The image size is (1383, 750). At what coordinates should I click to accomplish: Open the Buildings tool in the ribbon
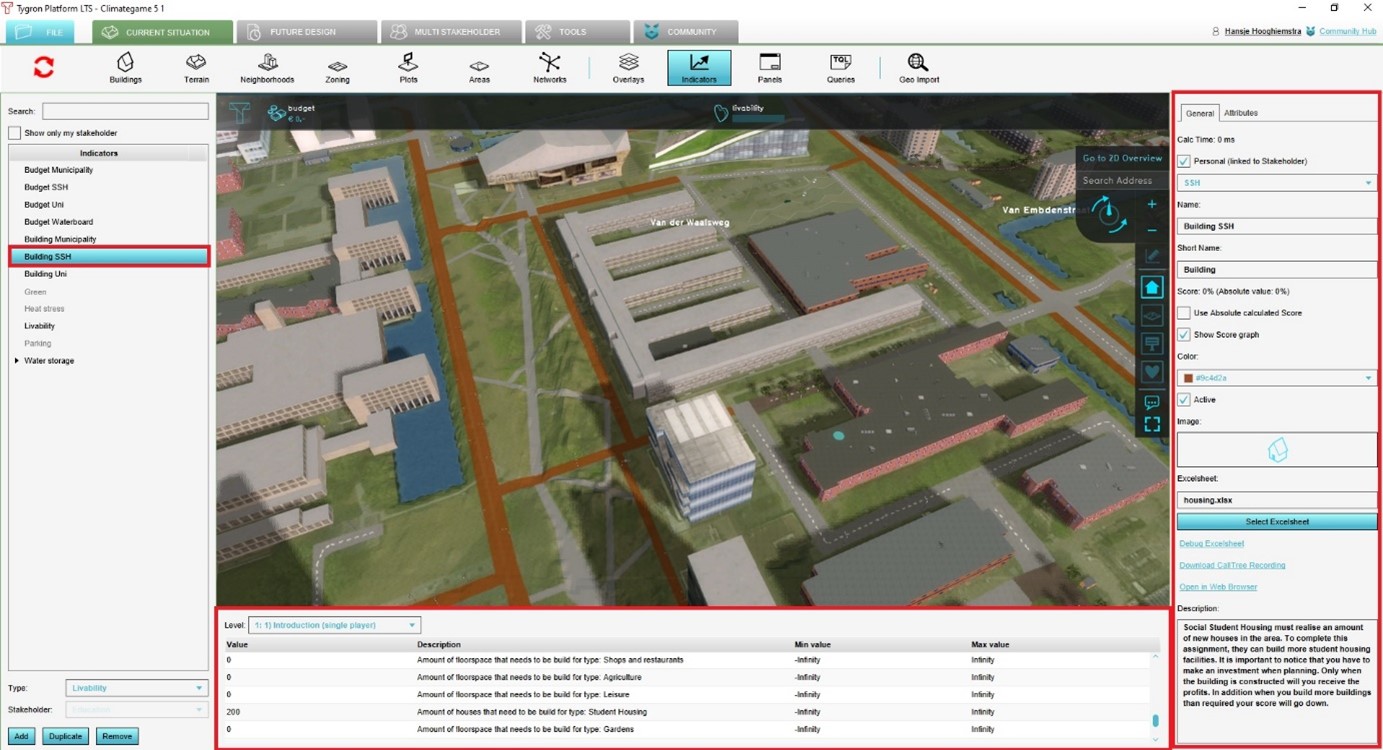click(x=125, y=67)
